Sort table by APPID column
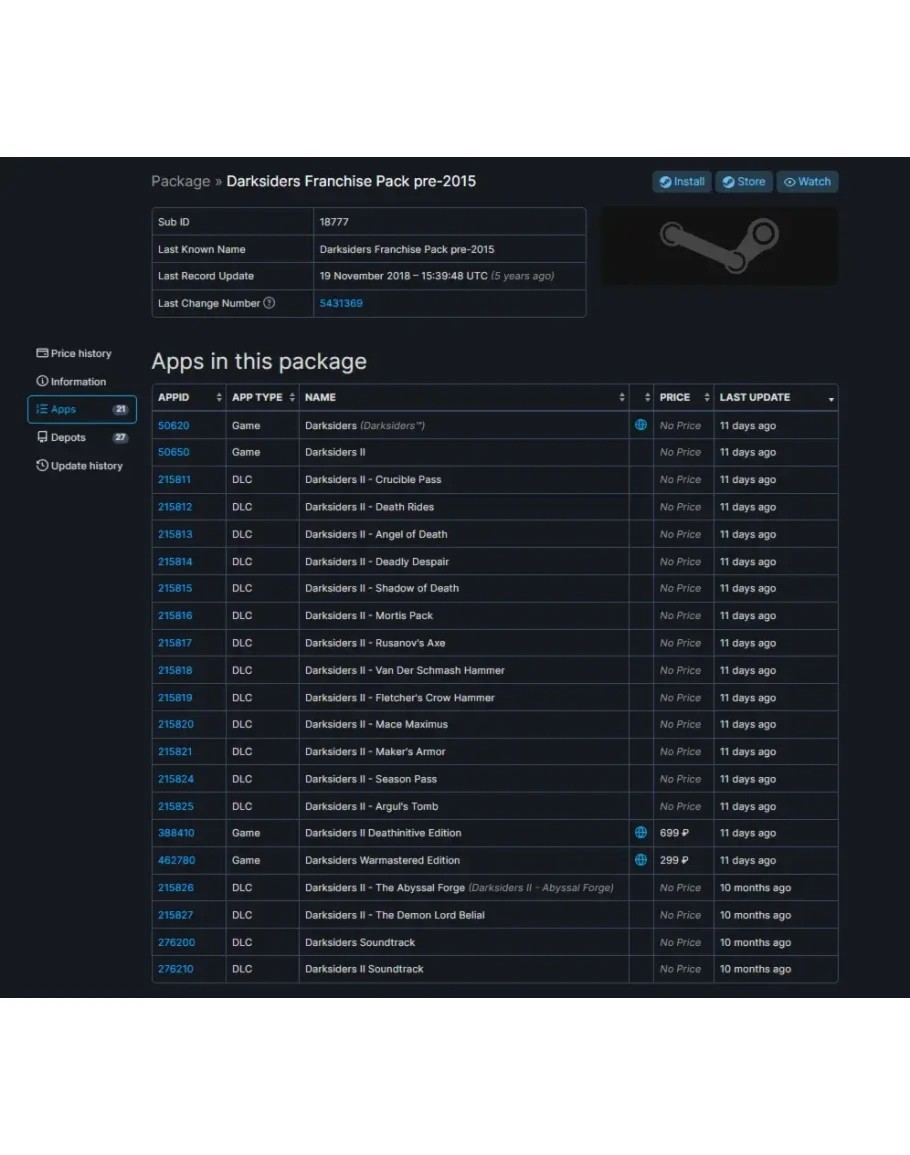Screen dimensions: 910x1155 pyautogui.click(x=188, y=398)
